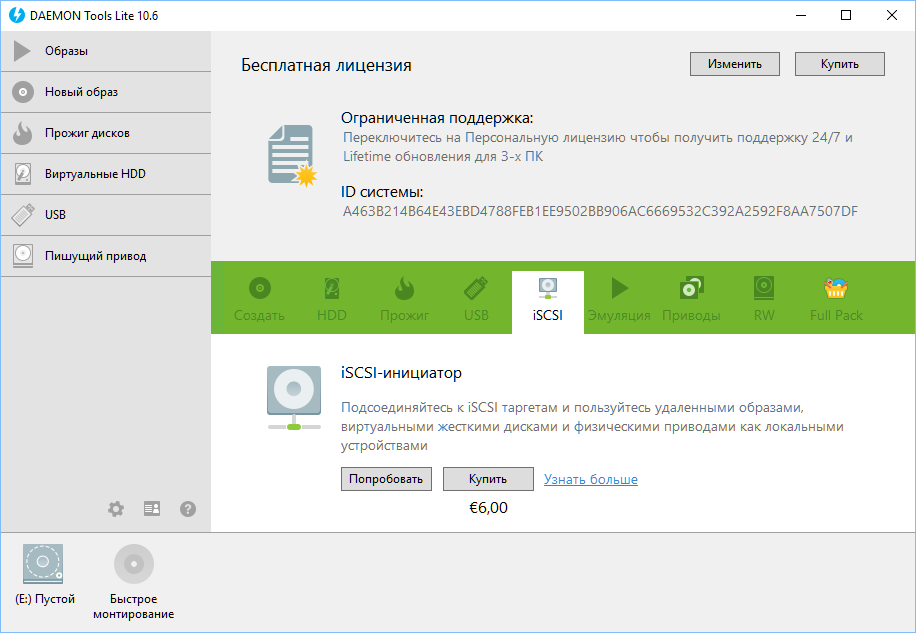Switch to the Эмуляция tab
Viewport: 916px width, 633px height.
619,300
